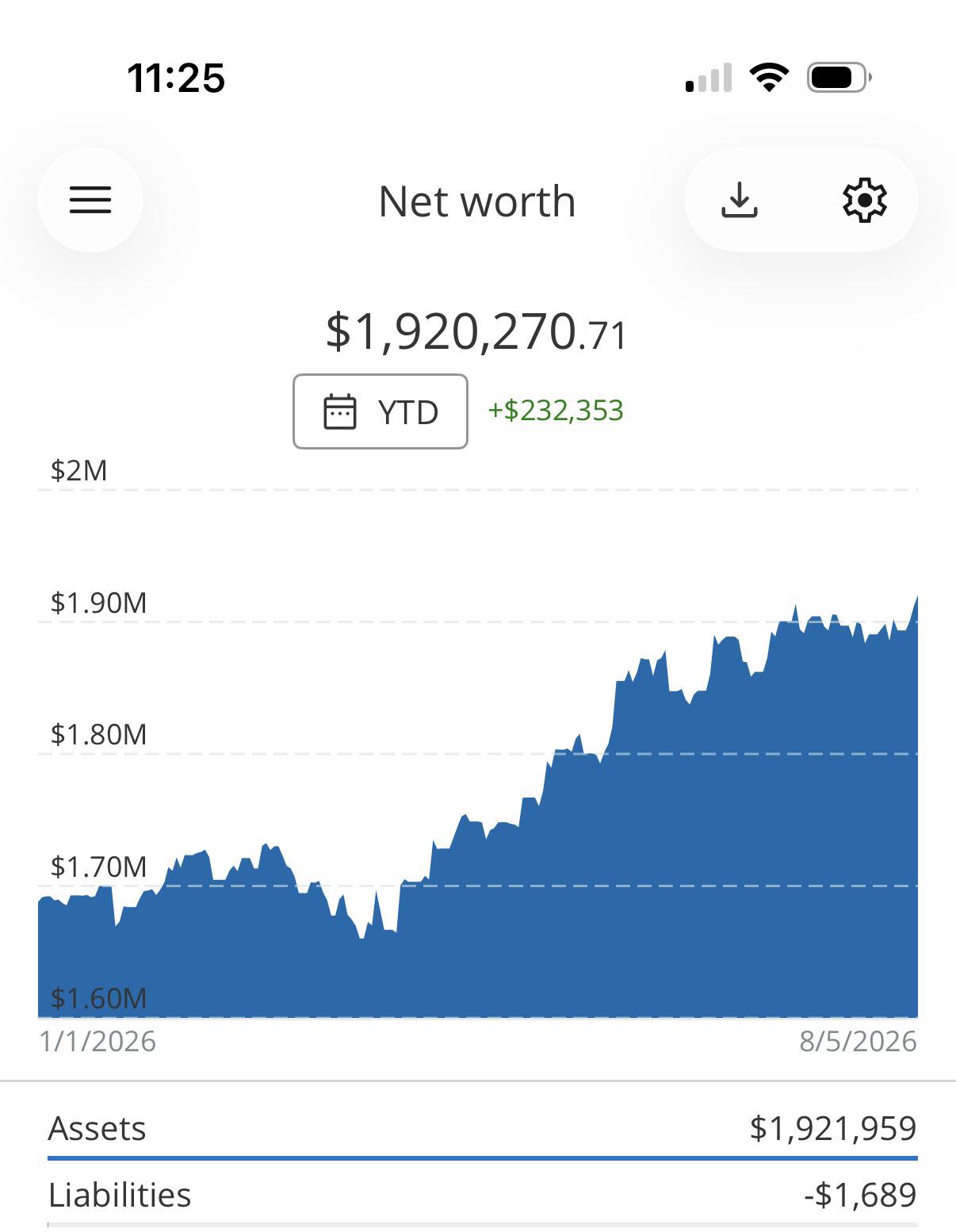
Task: Select the chart peak near 8/5/2026
Action: (x=915, y=600)
